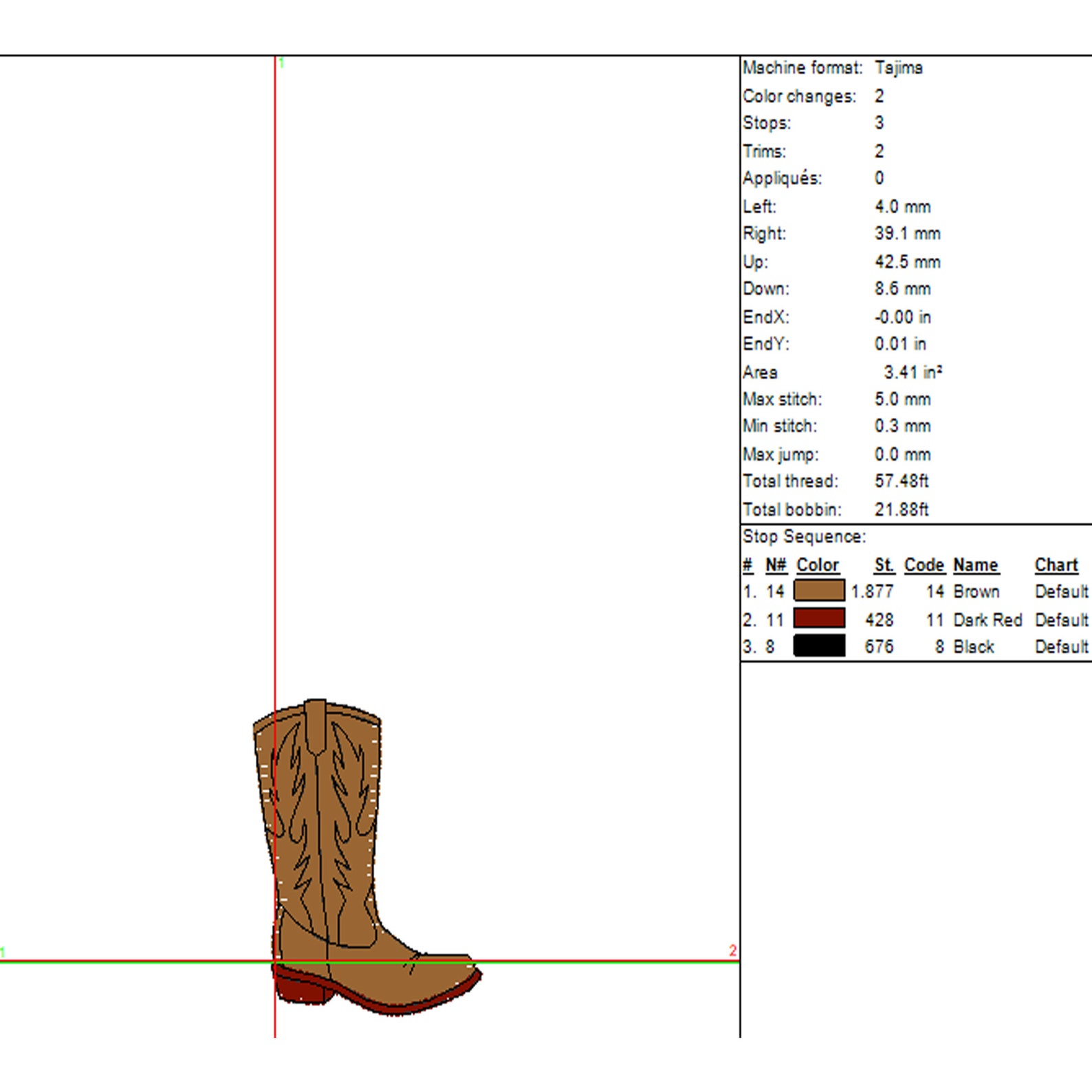Click the 'Default' chart entry for Black
This screenshot has width=1092, height=1092.
[1062, 647]
